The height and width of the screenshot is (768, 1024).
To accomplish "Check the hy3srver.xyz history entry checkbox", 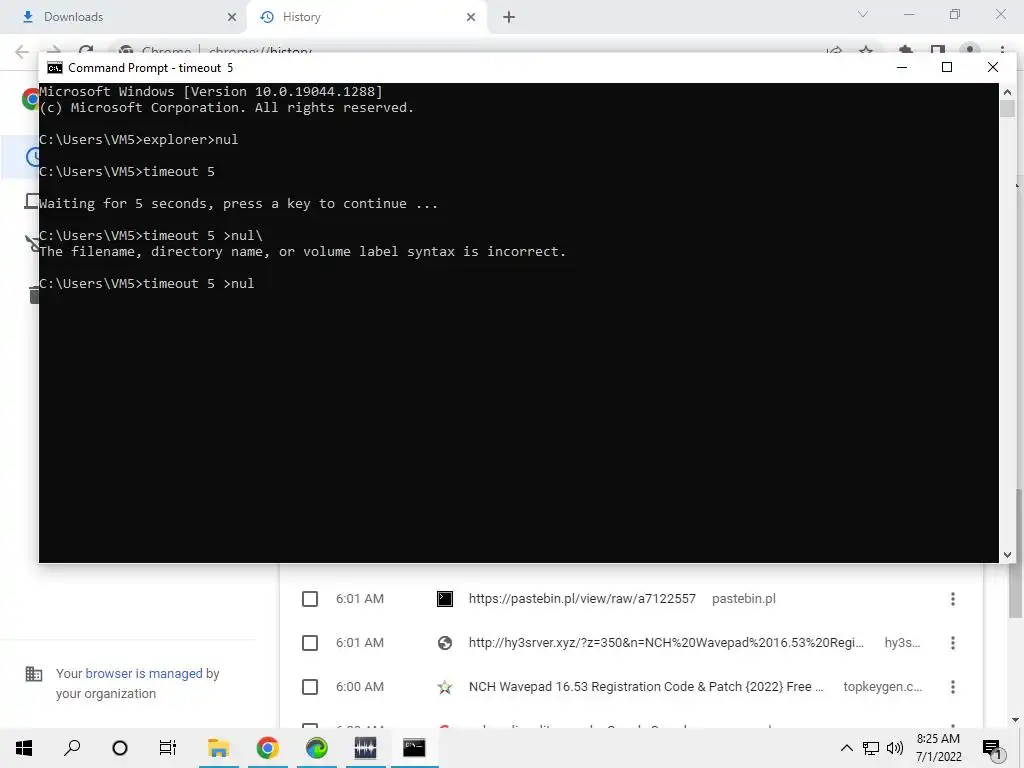I will [x=310, y=643].
